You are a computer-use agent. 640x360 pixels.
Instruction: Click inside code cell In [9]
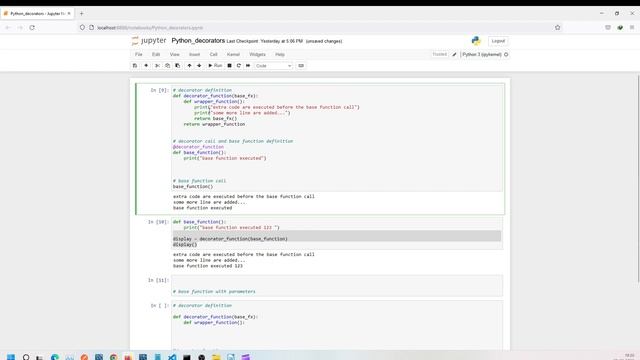pos(337,138)
